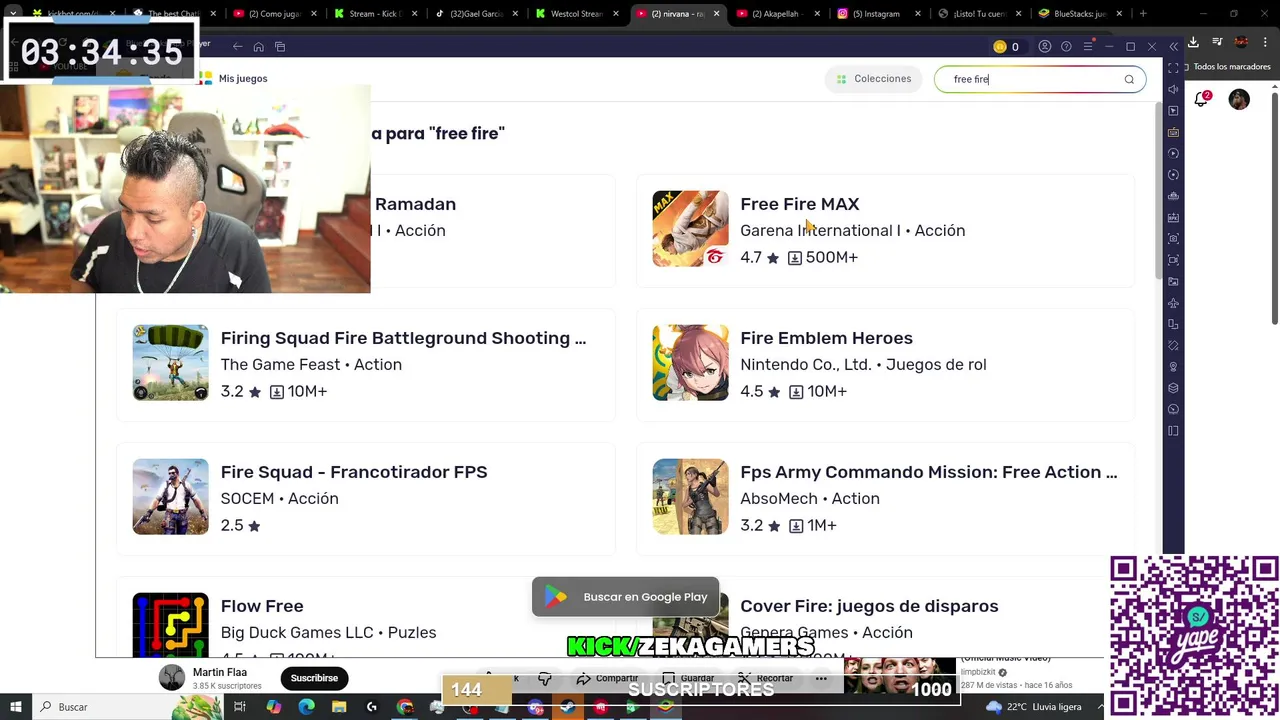The width and height of the screenshot is (1280, 720).
Task: Click the stacked layers icon in sidebar
Action: 1174,388
